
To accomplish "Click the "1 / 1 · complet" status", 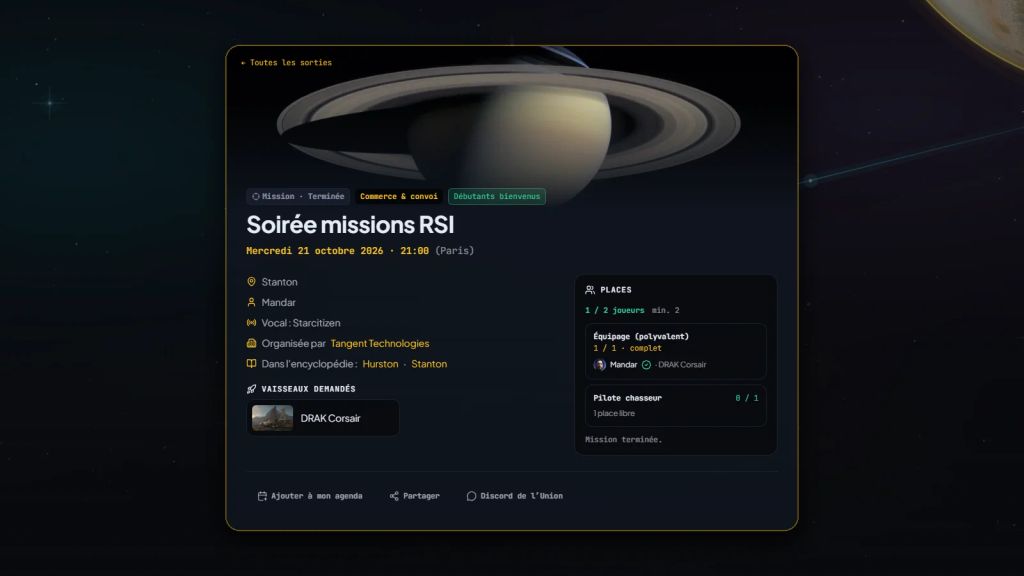I will pyautogui.click(x=628, y=349).
